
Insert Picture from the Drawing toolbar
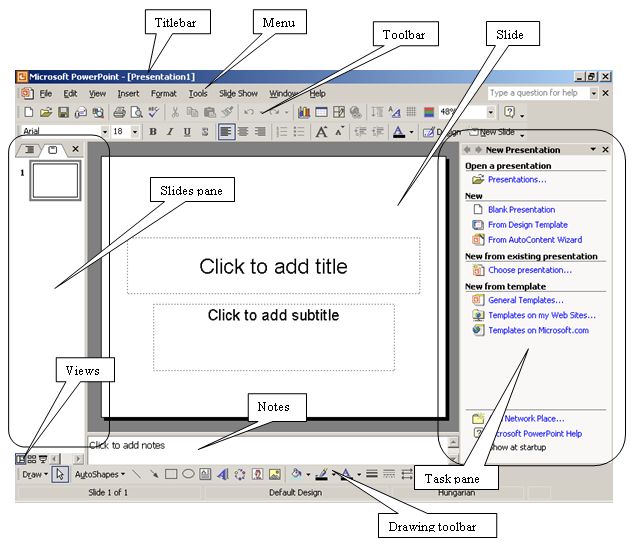[x=275, y=474]
